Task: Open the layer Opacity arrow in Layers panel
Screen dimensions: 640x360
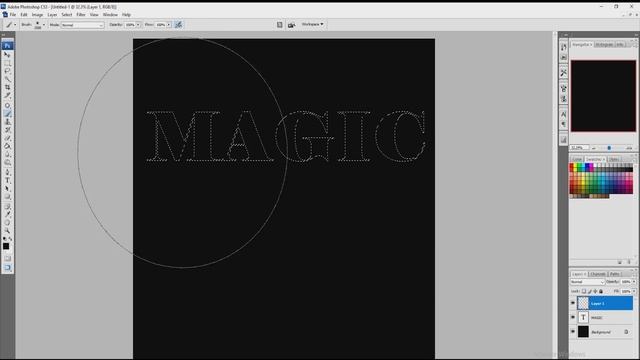Action: (634, 282)
